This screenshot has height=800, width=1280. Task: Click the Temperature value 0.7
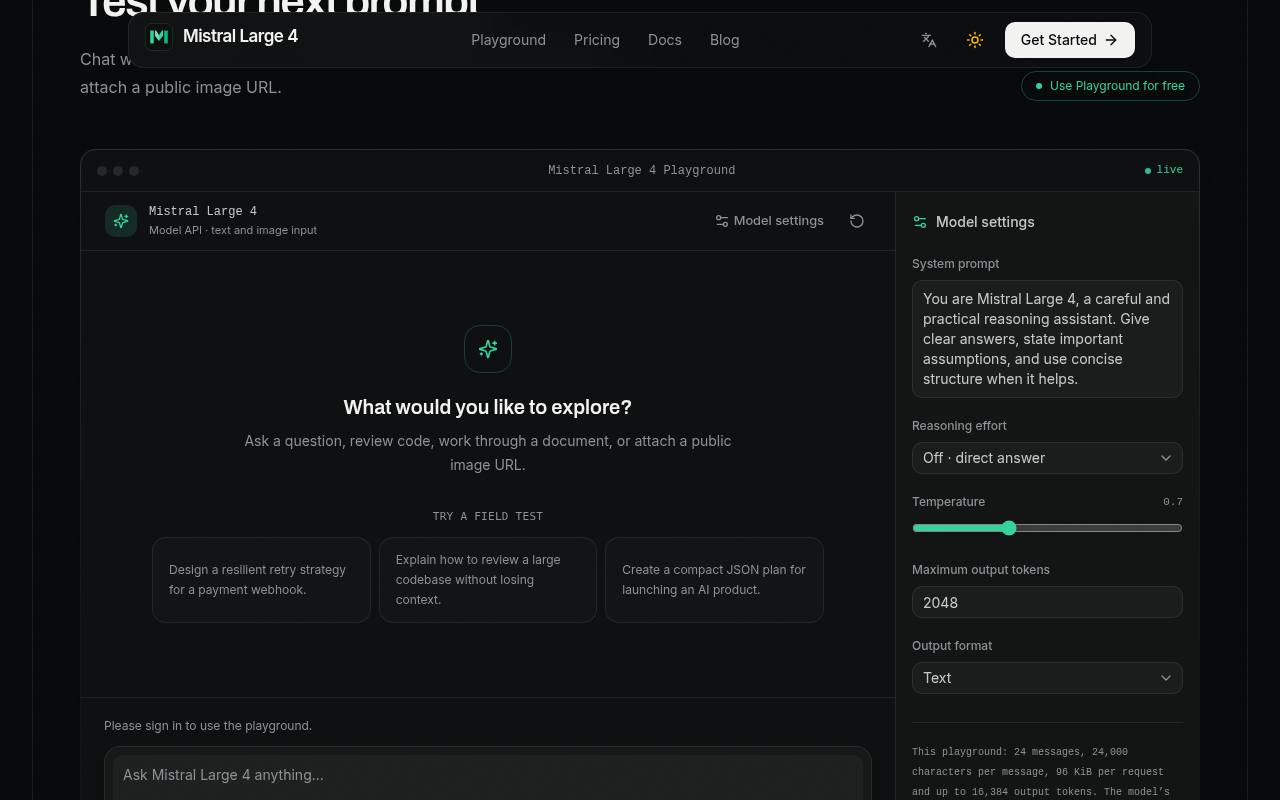pos(1173,502)
